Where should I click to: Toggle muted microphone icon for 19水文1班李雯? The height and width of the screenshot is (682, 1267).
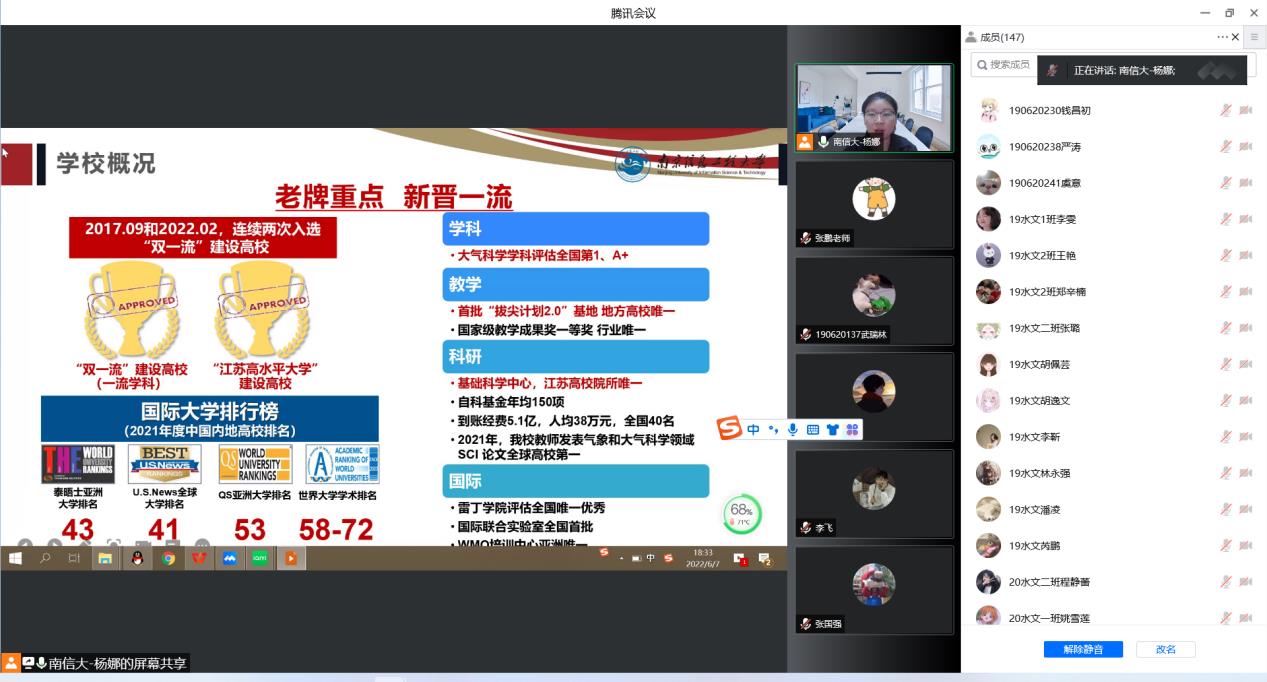click(x=1225, y=219)
